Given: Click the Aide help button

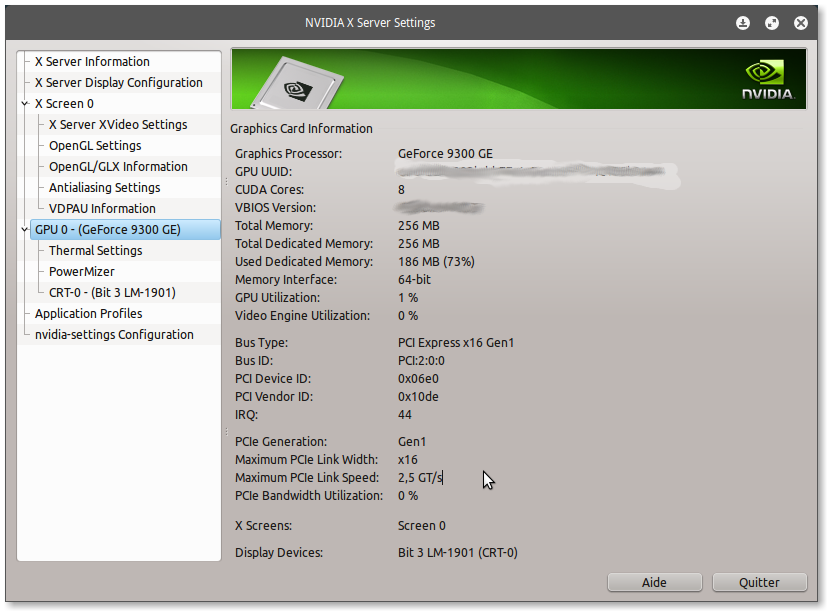Looking at the screenshot, I should pyautogui.click(x=655, y=583).
